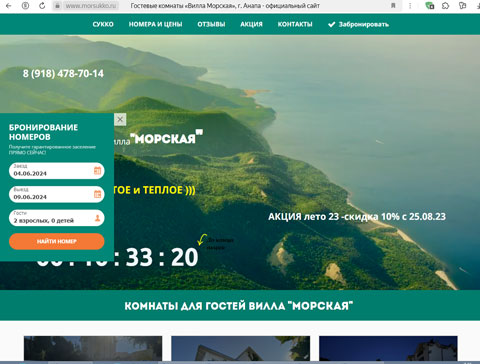Close the booking panel with the X button
Image resolution: width=480 pixels, height=364 pixels.
click(120, 119)
